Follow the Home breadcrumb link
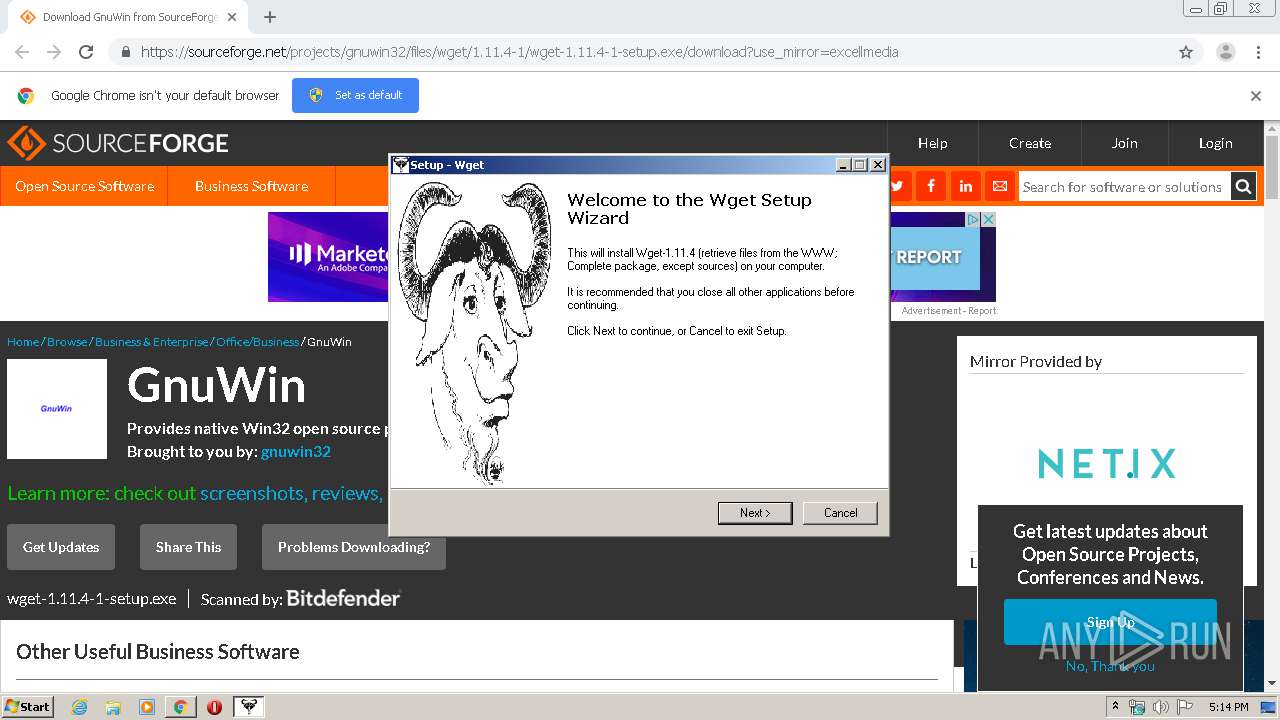The width and height of the screenshot is (1280, 720). 23,342
